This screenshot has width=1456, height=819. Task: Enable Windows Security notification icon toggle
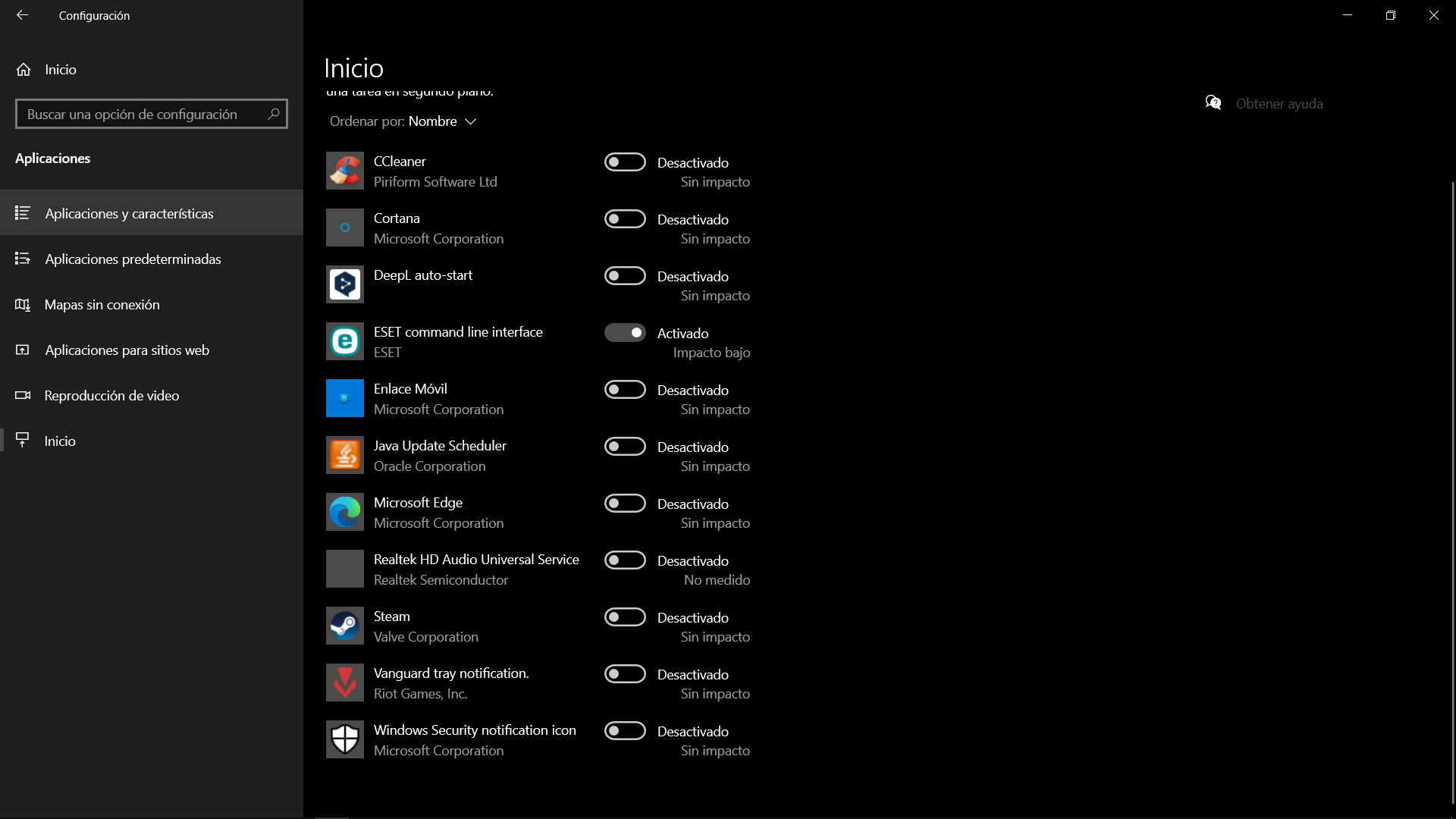pos(625,731)
